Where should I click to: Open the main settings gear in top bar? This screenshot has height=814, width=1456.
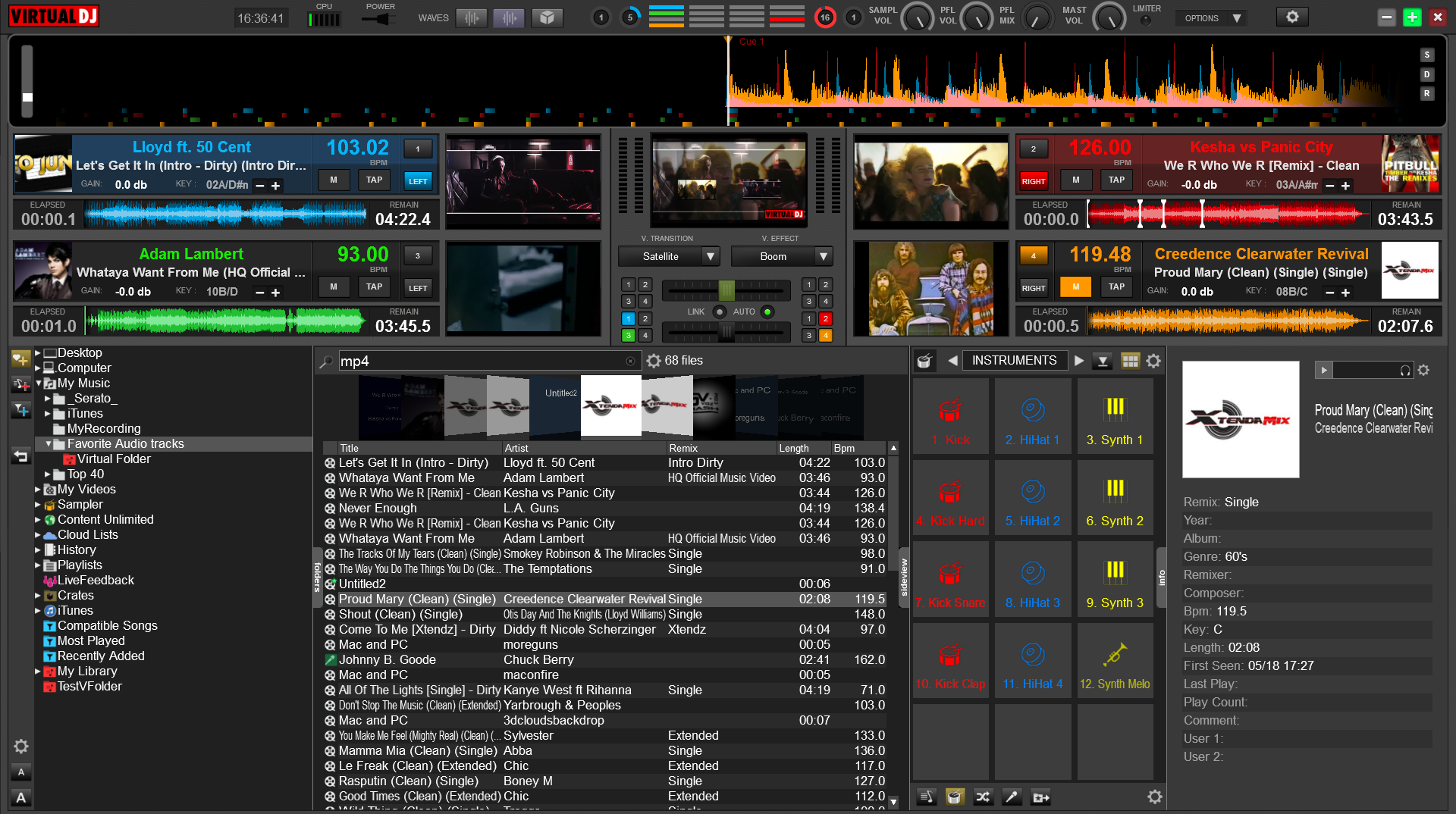point(1292,17)
